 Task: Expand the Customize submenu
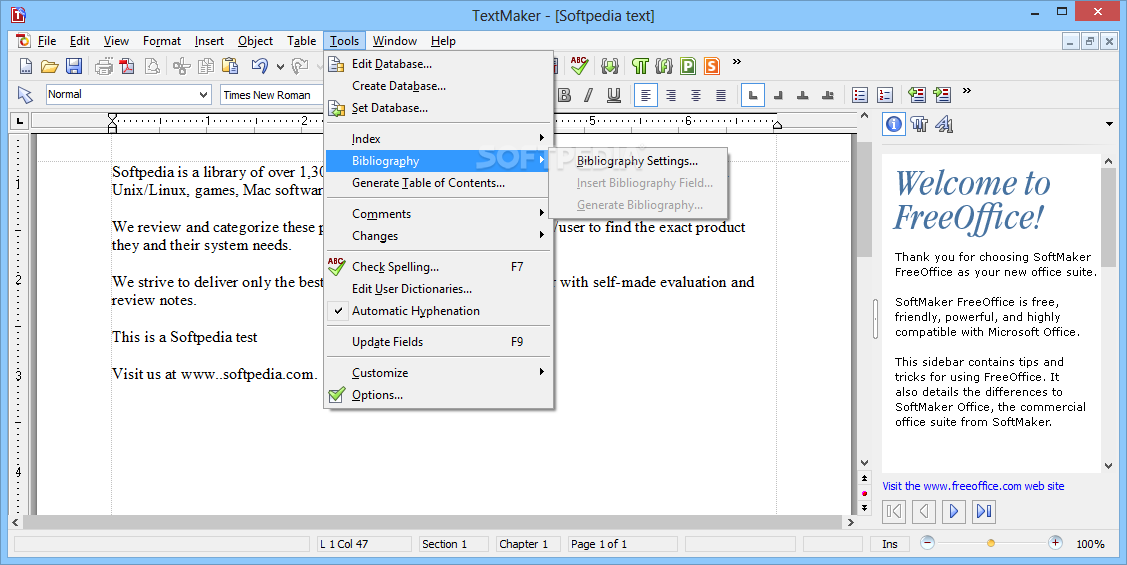(439, 372)
